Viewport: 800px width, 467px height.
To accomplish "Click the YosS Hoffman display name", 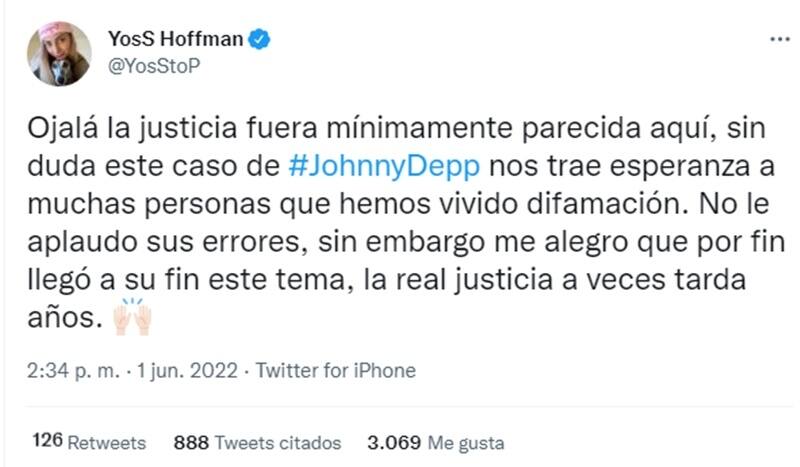I will pyautogui.click(x=175, y=40).
